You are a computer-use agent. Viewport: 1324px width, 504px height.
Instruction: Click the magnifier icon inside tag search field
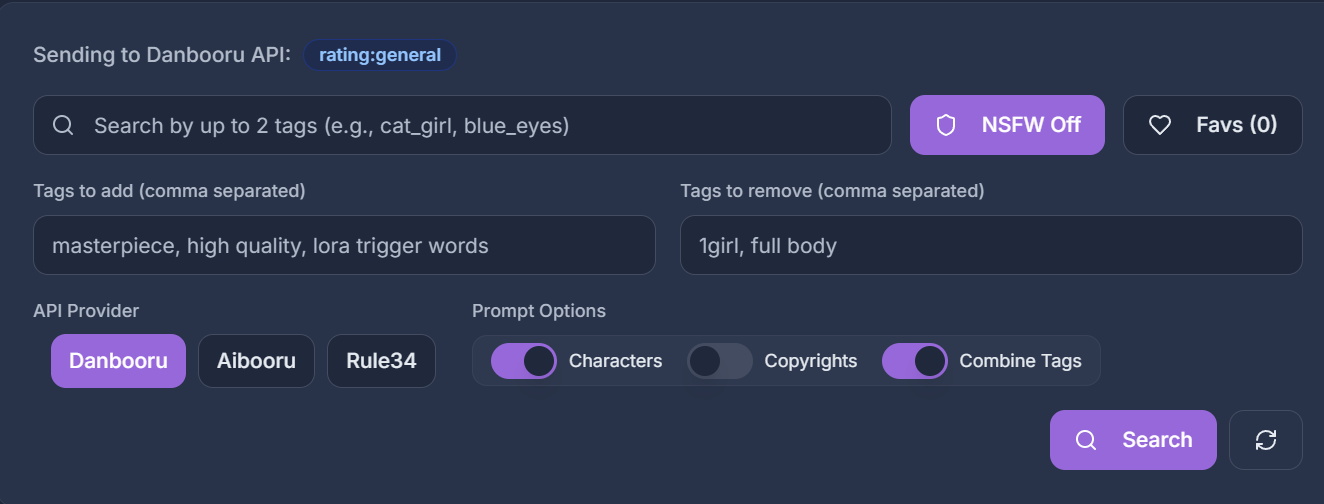(x=63, y=125)
